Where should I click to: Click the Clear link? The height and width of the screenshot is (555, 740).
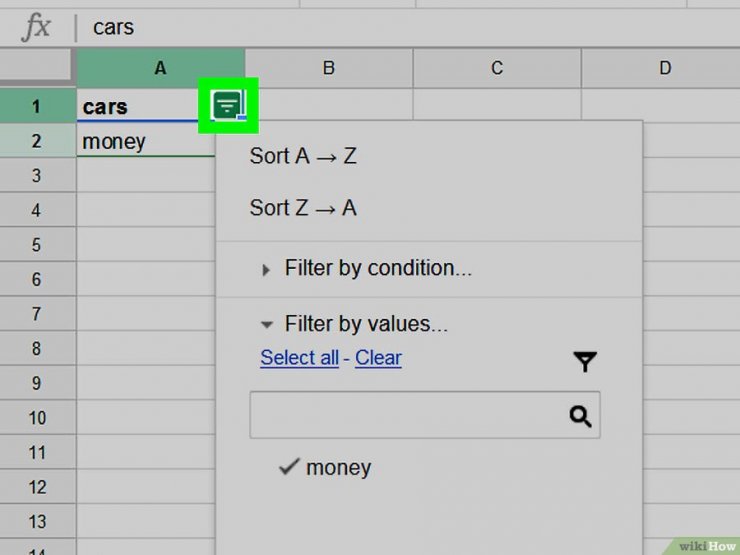click(x=378, y=358)
